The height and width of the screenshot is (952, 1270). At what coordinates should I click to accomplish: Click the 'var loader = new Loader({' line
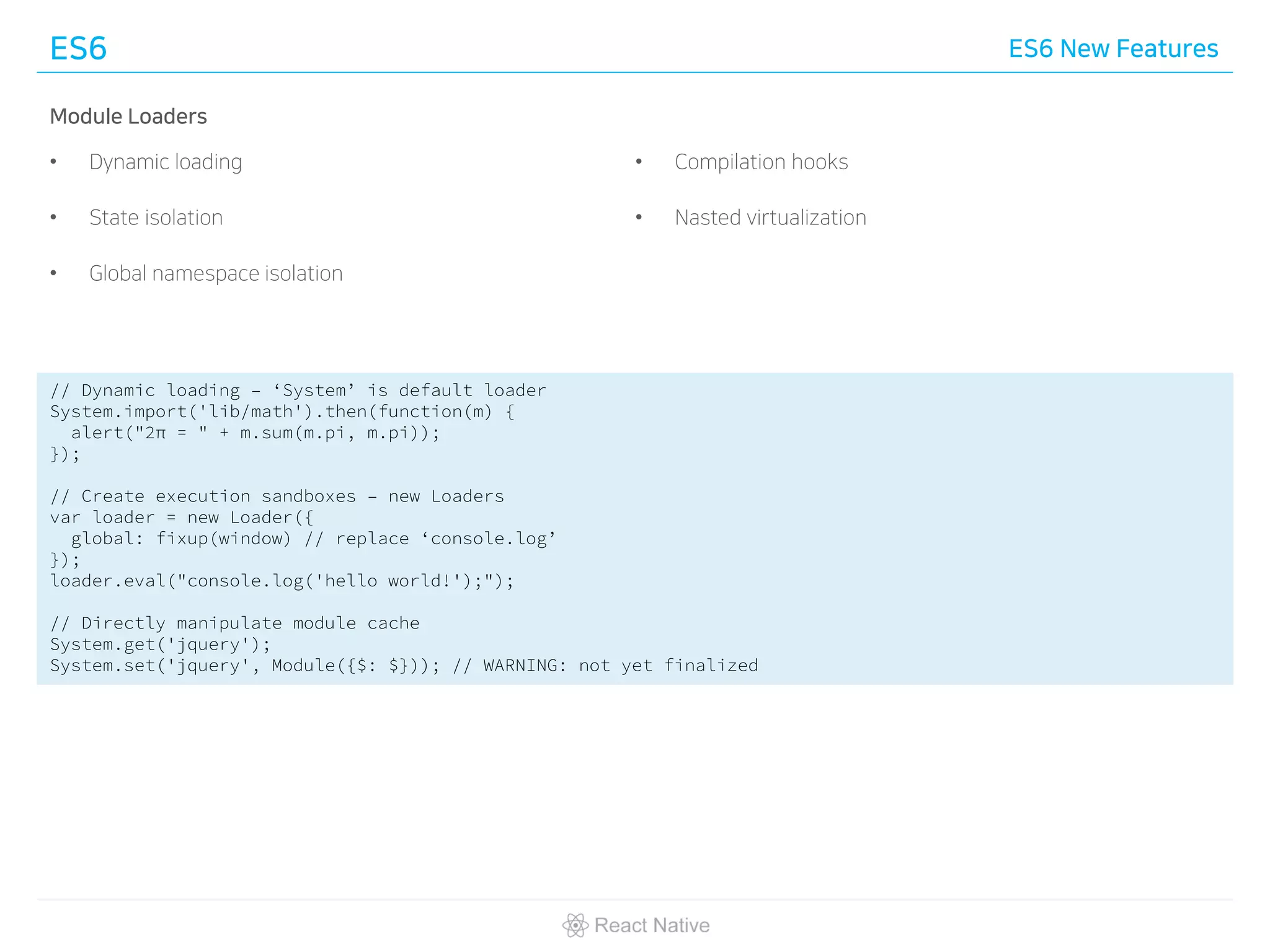[182, 518]
